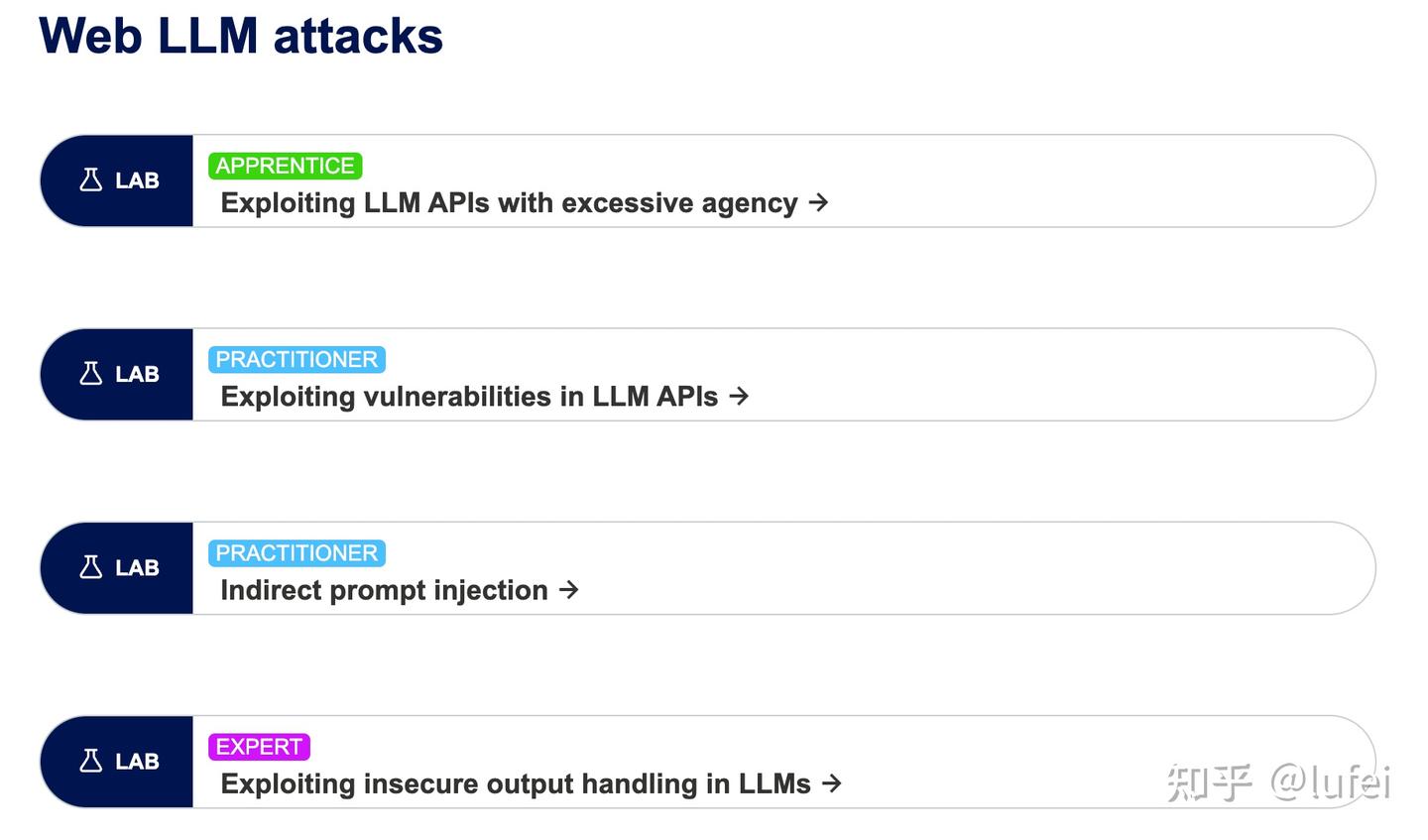Click flask icon in LLM API vulnerabilities lab
Viewport: 1428px width, 840px height.
pyautogui.click(x=91, y=374)
